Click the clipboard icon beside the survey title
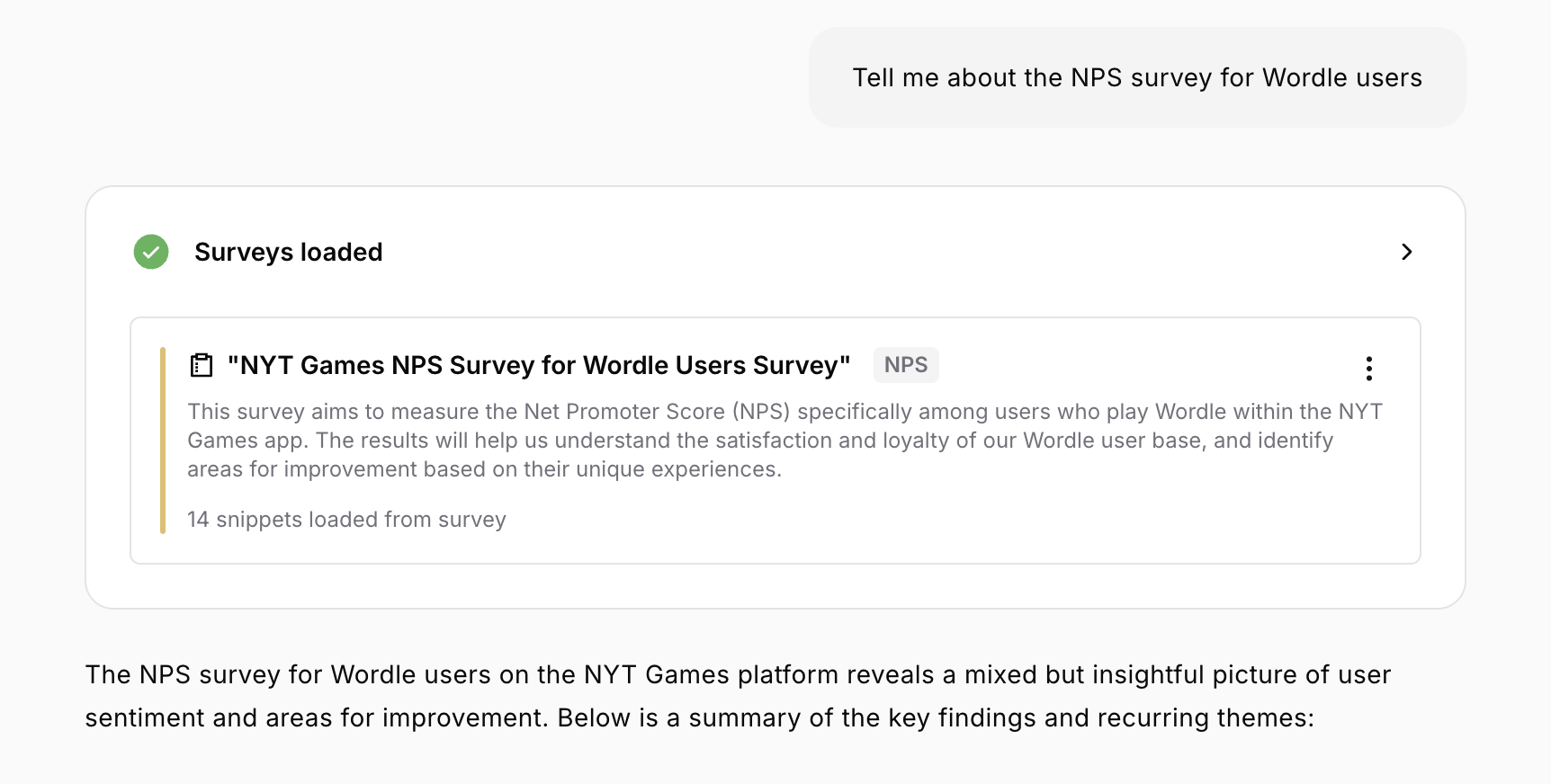Viewport: 1551px width, 784px height. coord(202,364)
